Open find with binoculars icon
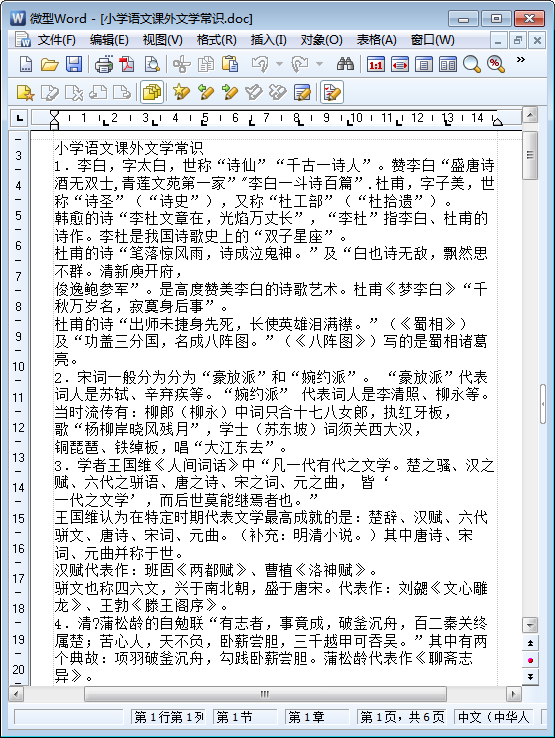Viewport: 555px width, 738px height. pos(345,64)
